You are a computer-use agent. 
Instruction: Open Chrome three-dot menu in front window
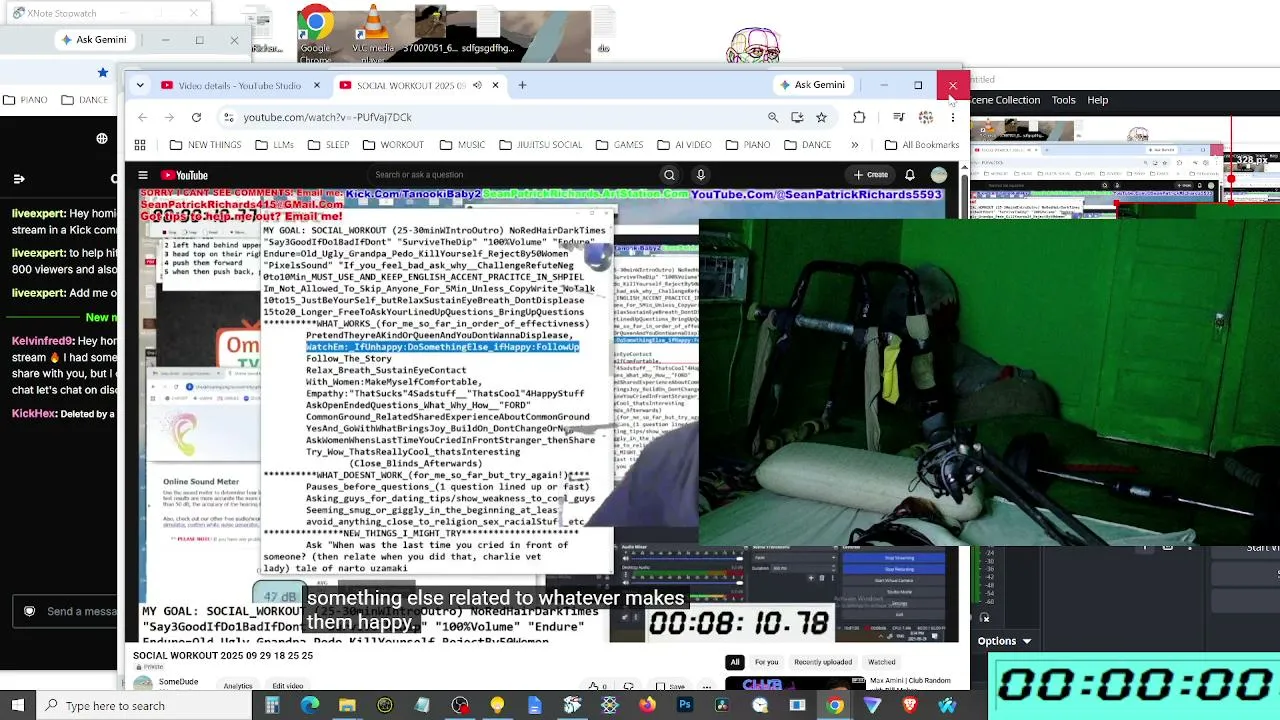click(x=952, y=117)
